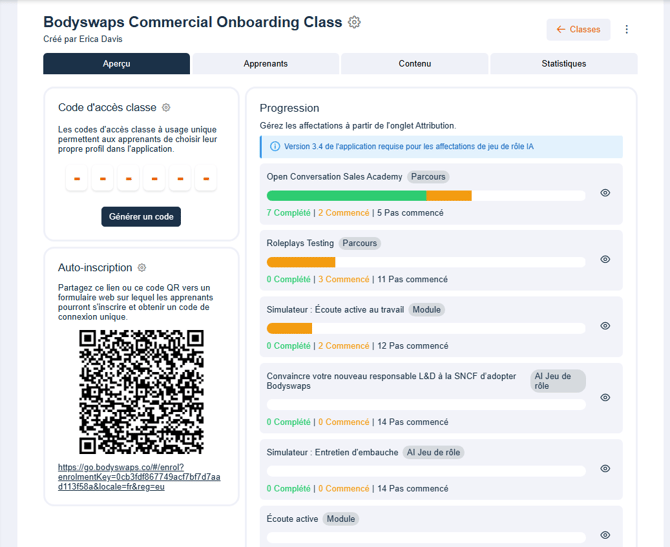Go to the Statistiques tab
Viewport: 670px width, 547px height.
point(563,64)
